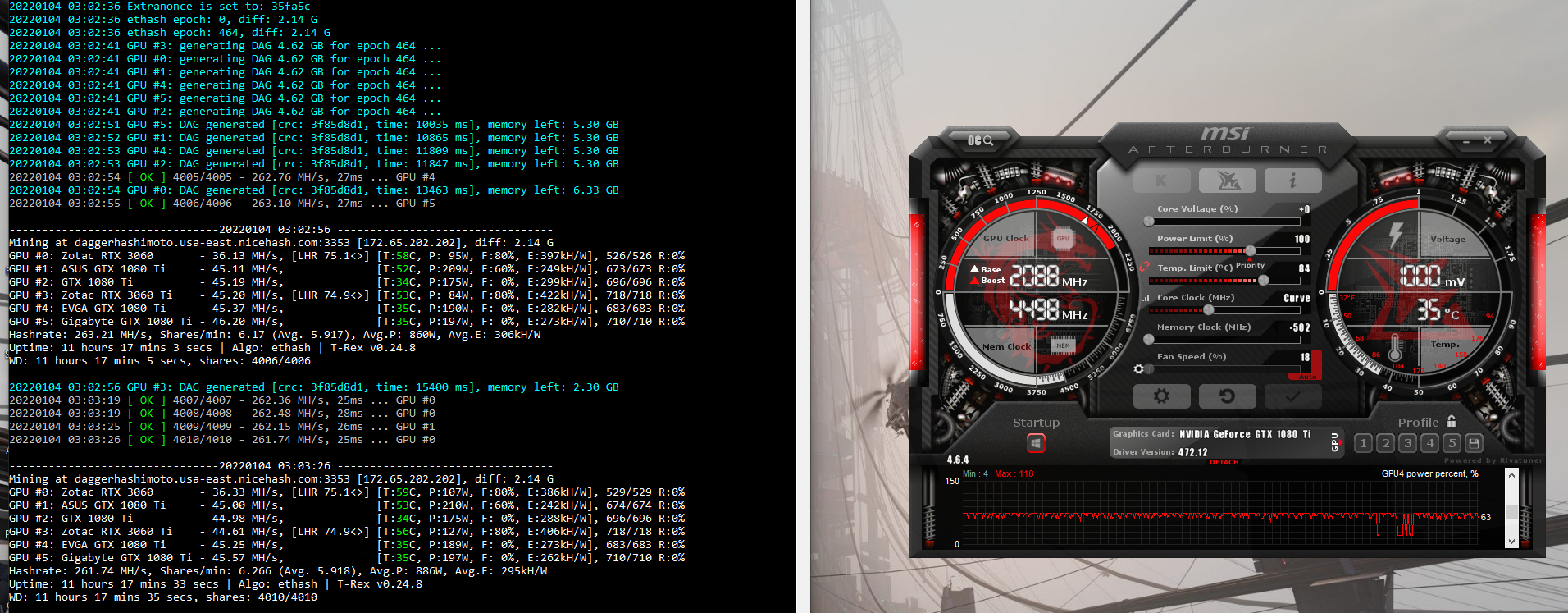Toggle the Windows startup button

1036,443
